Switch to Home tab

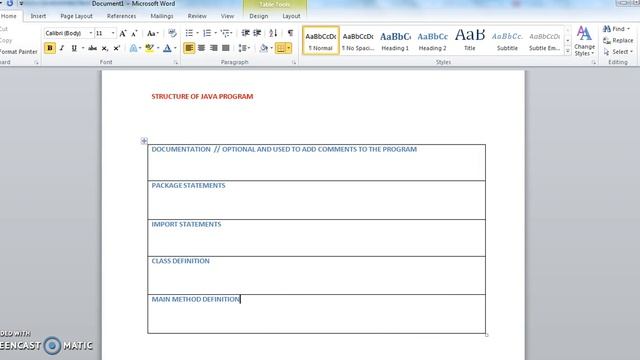(9, 16)
